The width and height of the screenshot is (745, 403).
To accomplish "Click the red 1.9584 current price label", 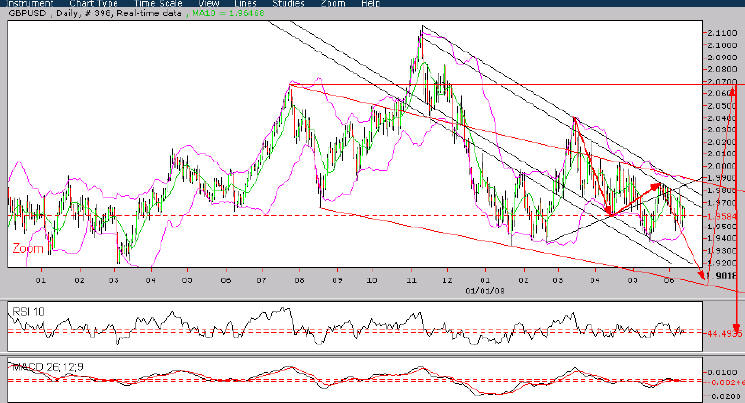I will (722, 216).
